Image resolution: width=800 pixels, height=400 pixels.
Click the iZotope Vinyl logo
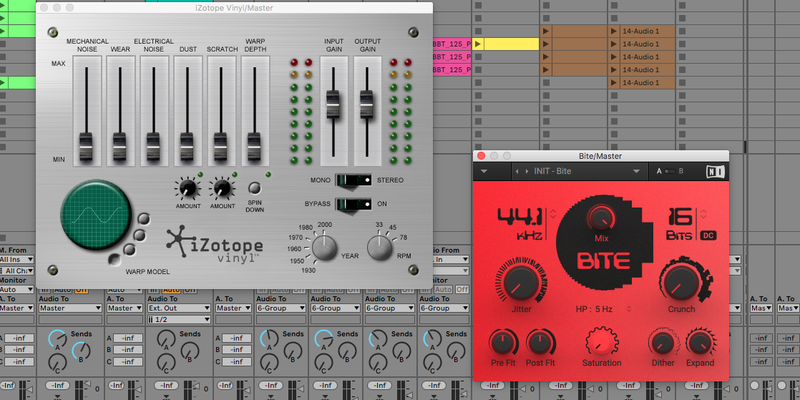[x=214, y=244]
